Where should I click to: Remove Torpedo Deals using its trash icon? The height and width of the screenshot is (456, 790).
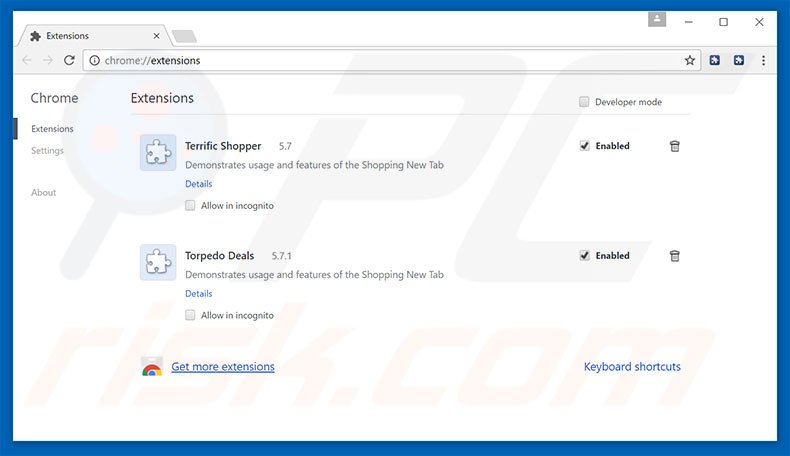pos(675,256)
